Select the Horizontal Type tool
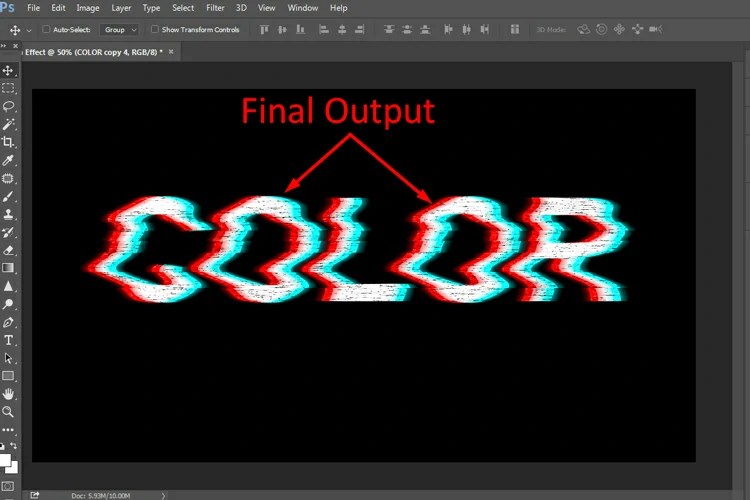750x500 pixels. [x=8, y=340]
